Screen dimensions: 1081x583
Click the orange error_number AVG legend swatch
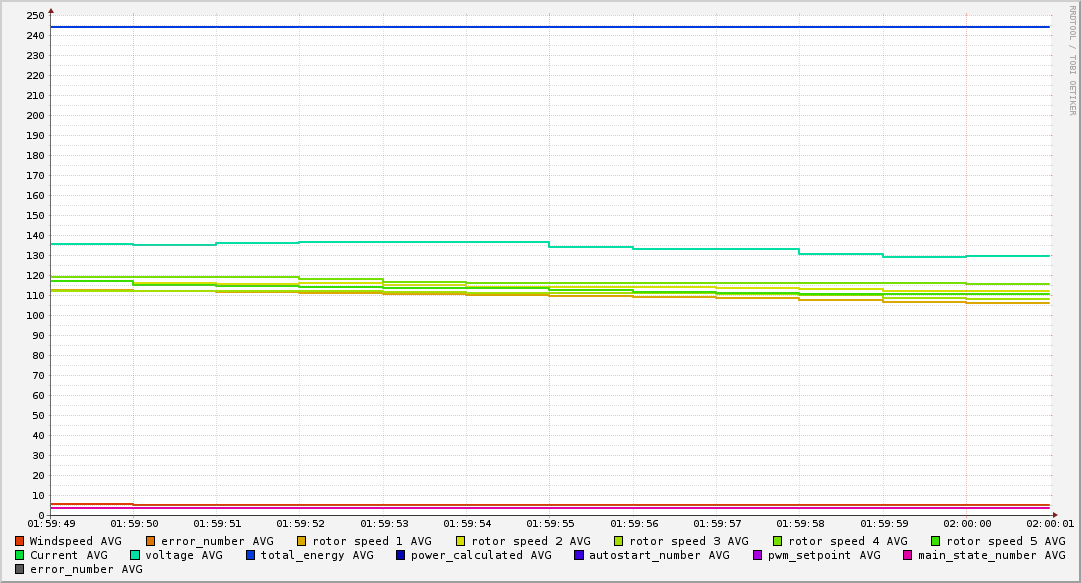pos(151,541)
